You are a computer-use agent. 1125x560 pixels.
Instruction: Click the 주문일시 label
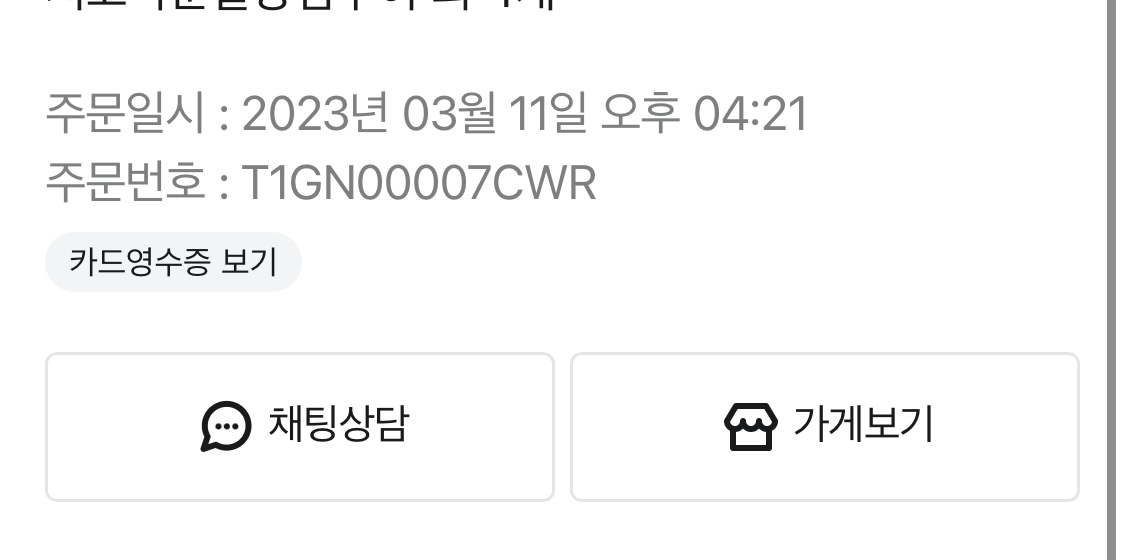pos(125,113)
